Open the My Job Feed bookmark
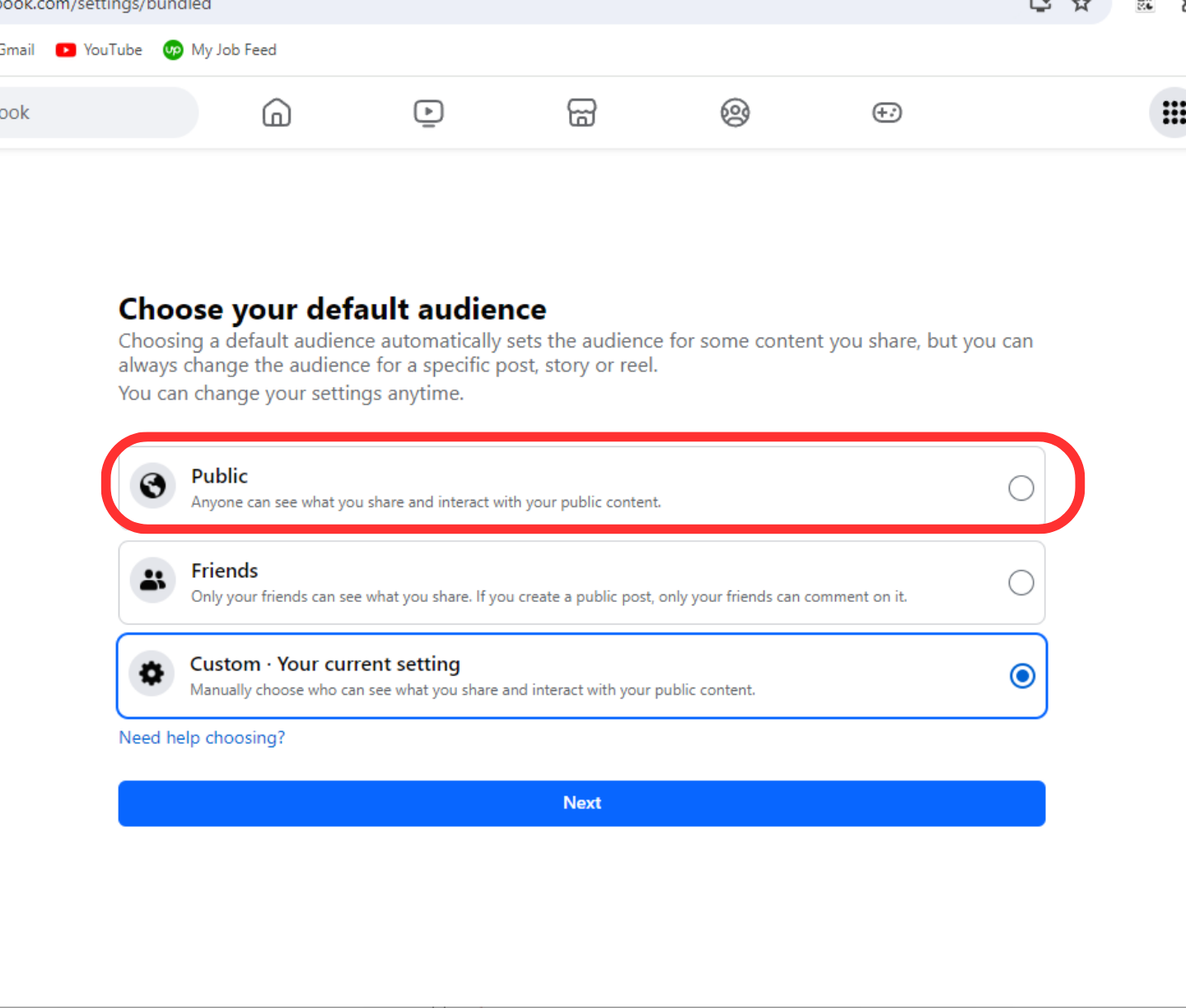 [220, 50]
